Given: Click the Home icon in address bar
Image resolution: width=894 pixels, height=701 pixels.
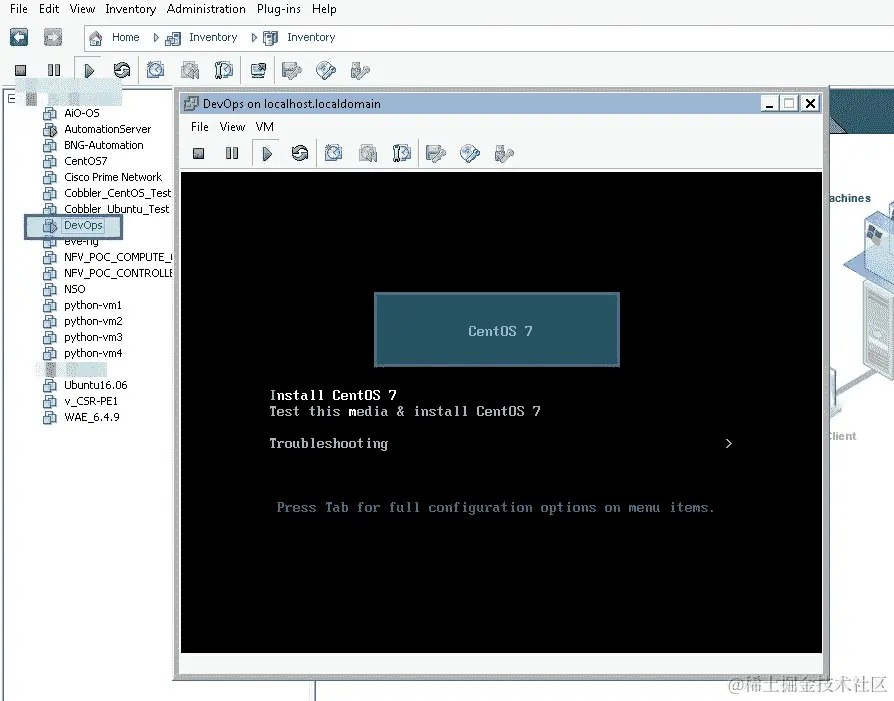Looking at the screenshot, I should point(95,38).
